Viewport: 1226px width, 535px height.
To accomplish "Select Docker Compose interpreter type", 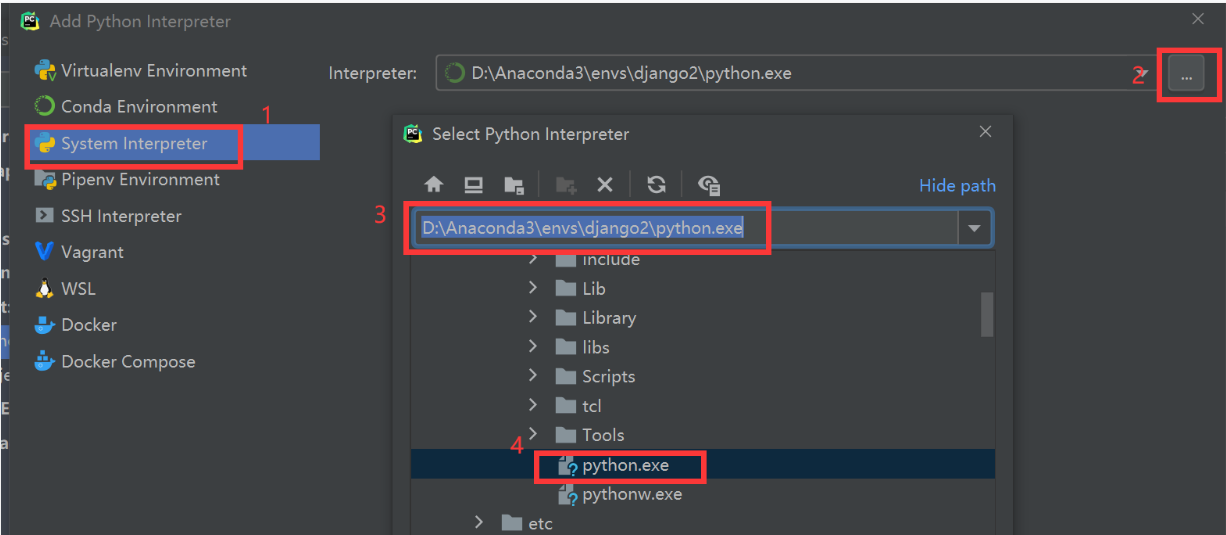I will pyautogui.click(x=127, y=362).
